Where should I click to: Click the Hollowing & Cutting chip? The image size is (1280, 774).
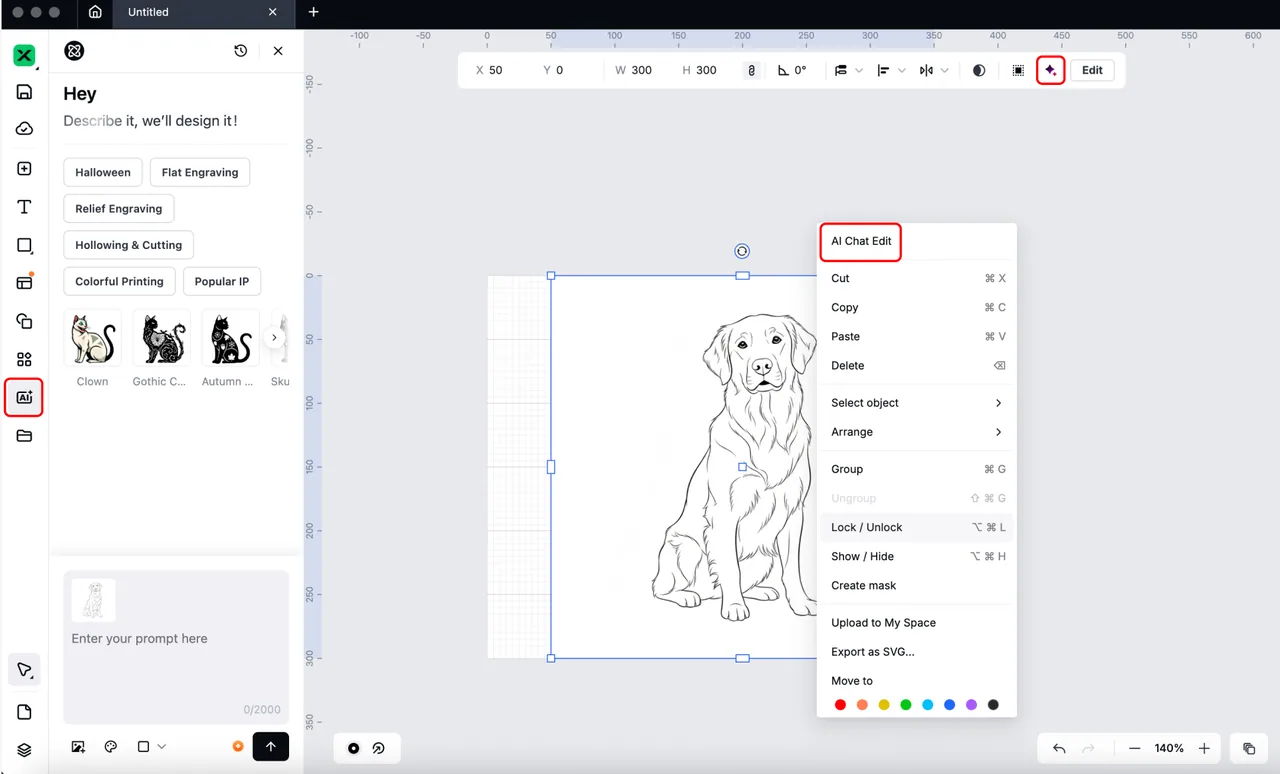129,245
